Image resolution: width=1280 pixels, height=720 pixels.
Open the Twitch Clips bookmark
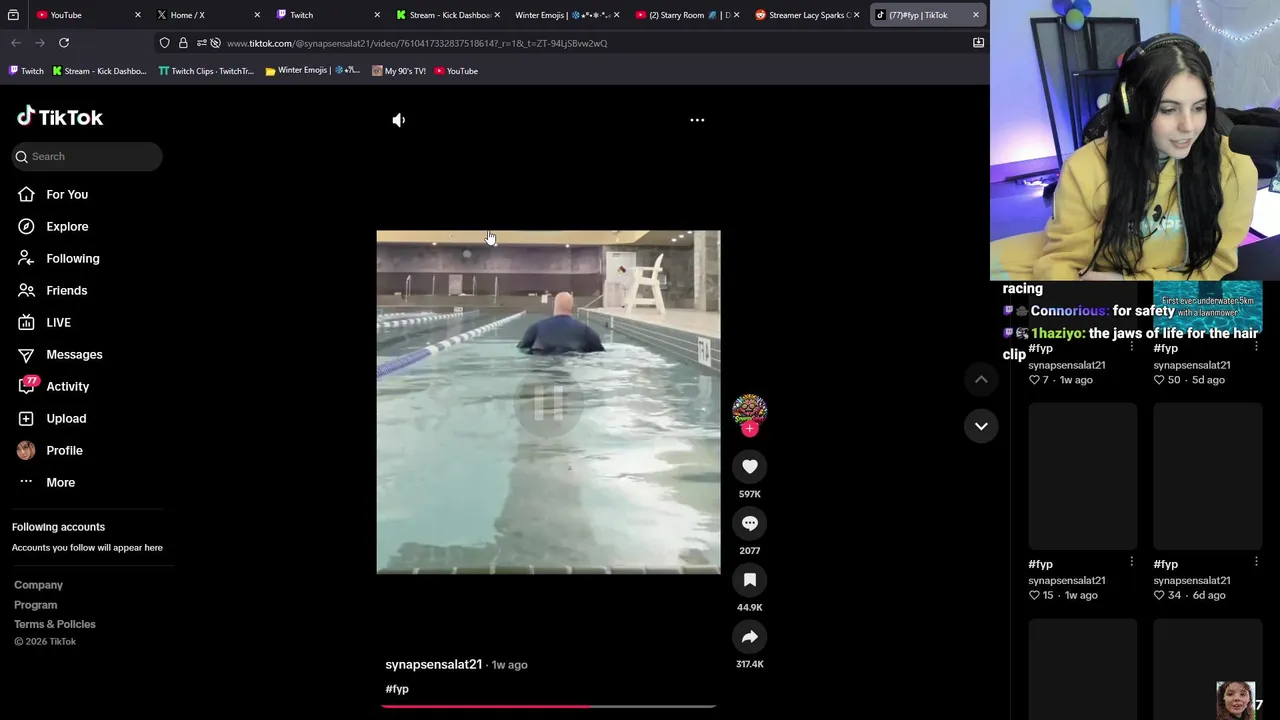pos(206,71)
